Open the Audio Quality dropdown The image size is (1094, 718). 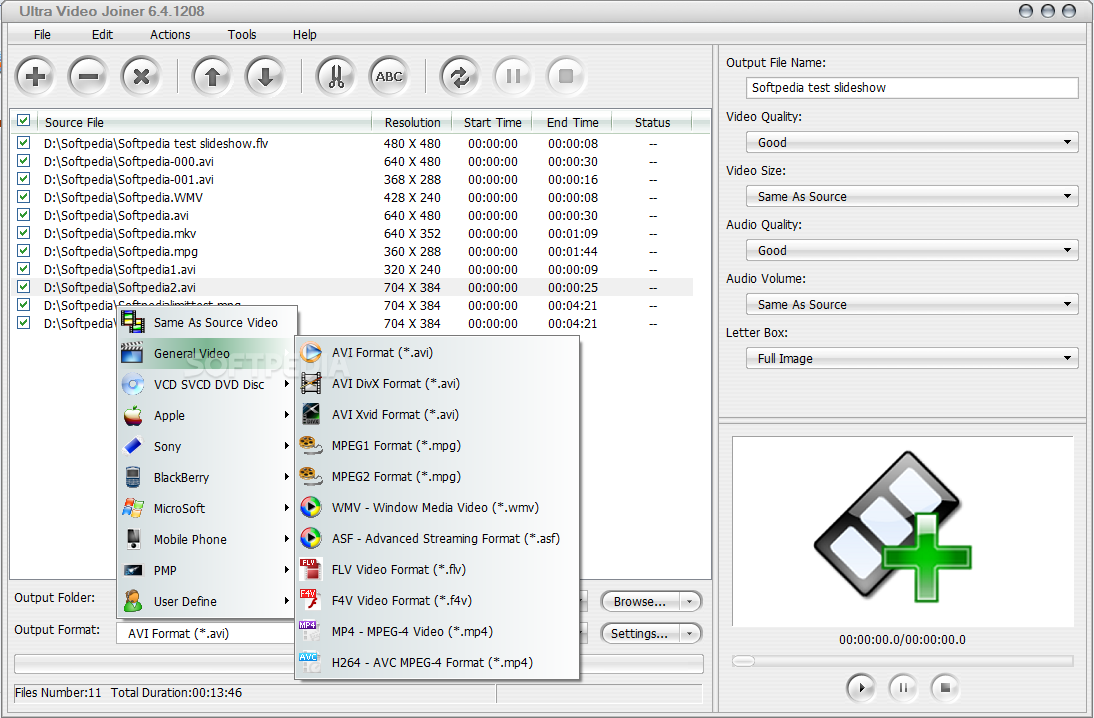click(912, 250)
